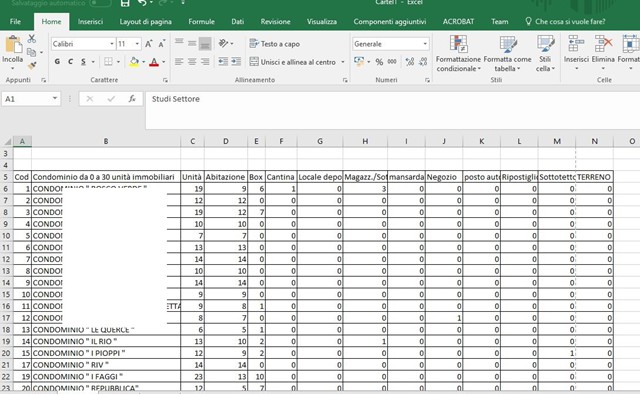Viewport: 640px width, 394px height.
Task: Select column B header
Action: [106, 141]
